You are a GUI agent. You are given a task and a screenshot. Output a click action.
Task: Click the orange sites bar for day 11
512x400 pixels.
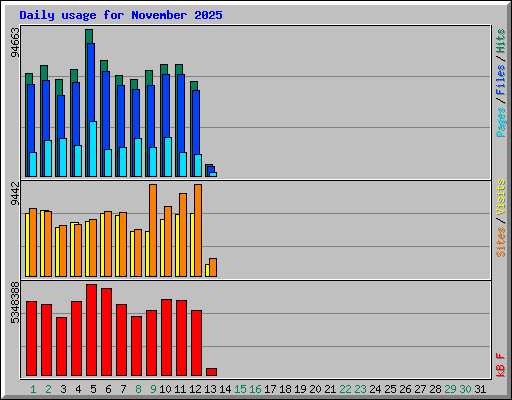(183, 235)
